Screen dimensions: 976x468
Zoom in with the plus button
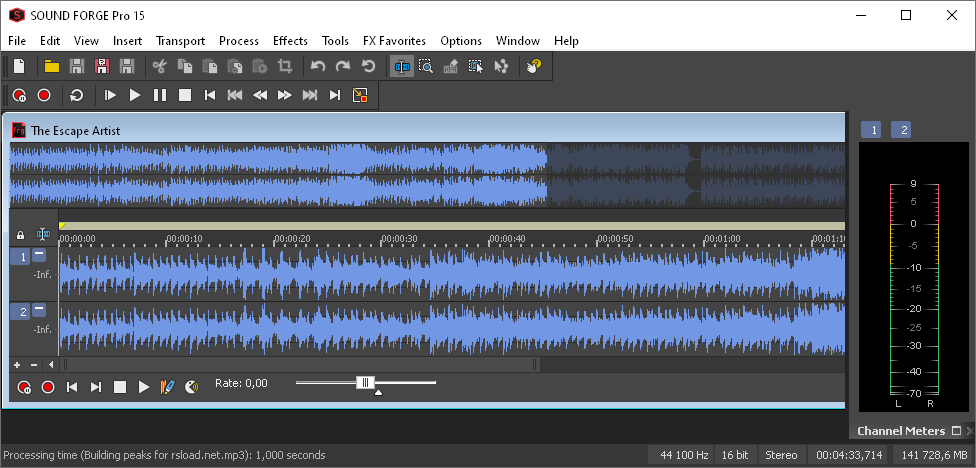[17, 365]
